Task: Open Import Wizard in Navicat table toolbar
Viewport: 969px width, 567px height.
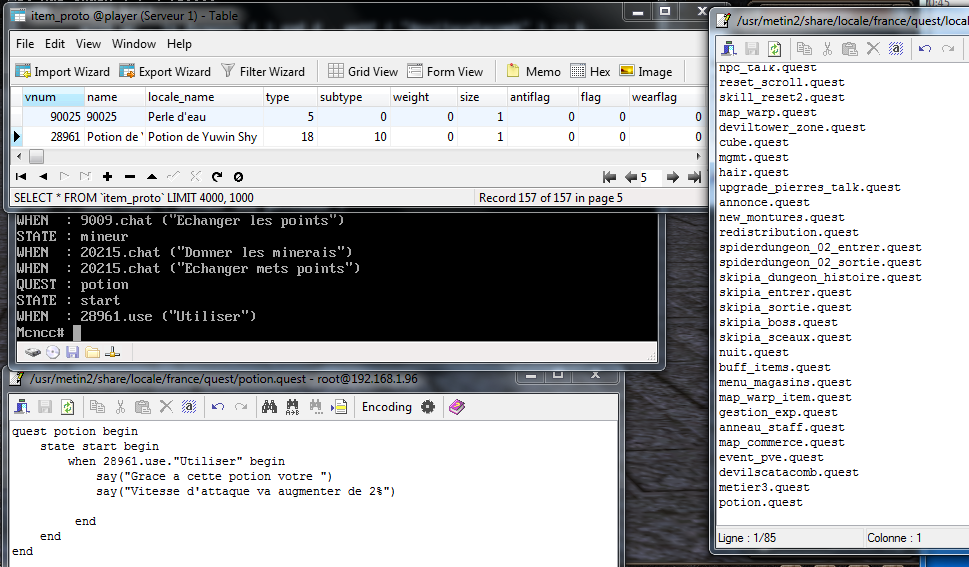Action: [x=62, y=72]
